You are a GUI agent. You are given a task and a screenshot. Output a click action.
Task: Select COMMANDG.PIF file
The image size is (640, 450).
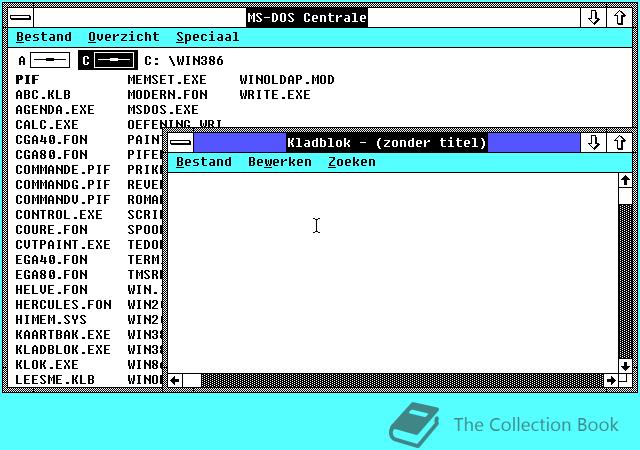[63, 185]
